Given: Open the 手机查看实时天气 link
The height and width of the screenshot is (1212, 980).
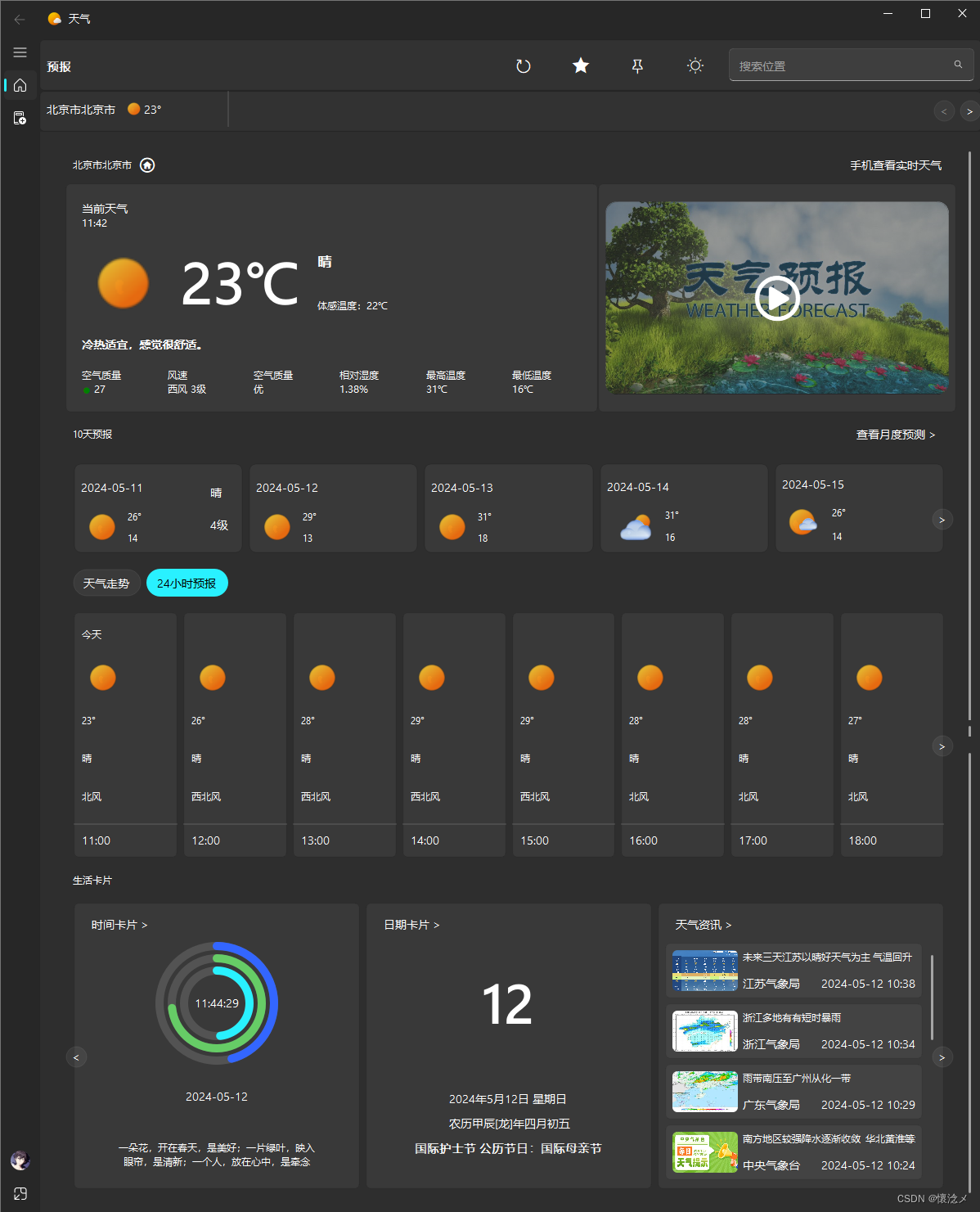Looking at the screenshot, I should click(895, 165).
